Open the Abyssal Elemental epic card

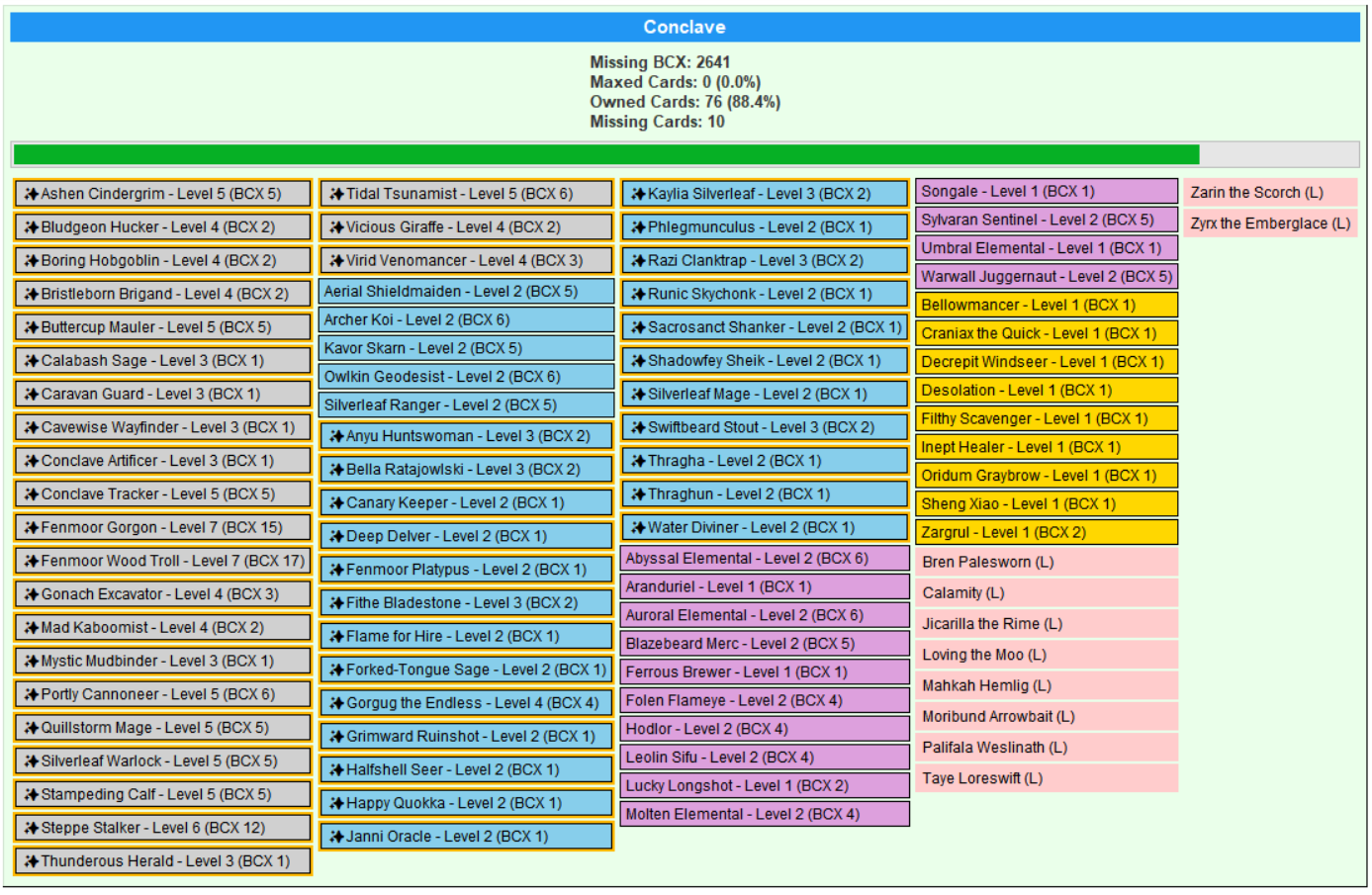pyautogui.click(x=766, y=559)
